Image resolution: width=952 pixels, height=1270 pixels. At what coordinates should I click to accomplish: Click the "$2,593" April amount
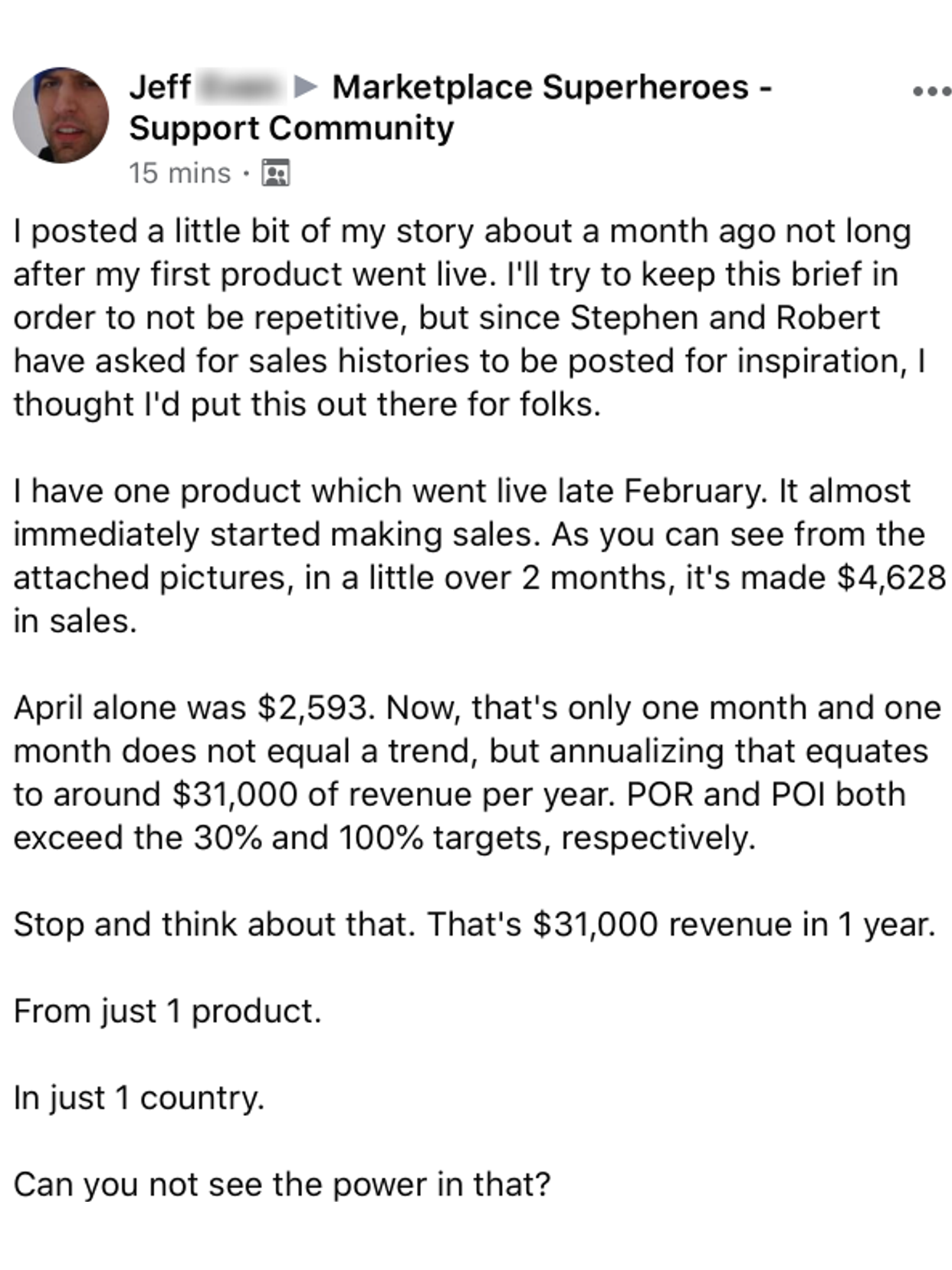click(x=315, y=708)
